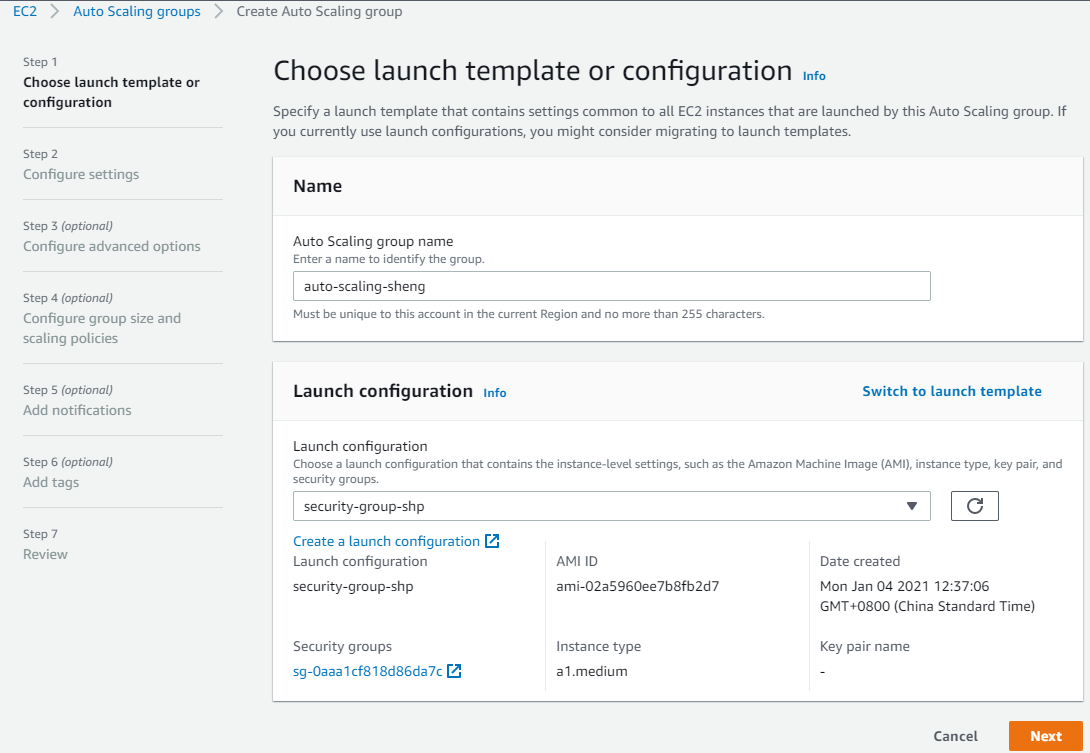Cancel the Auto Scaling group creation

pos(955,736)
